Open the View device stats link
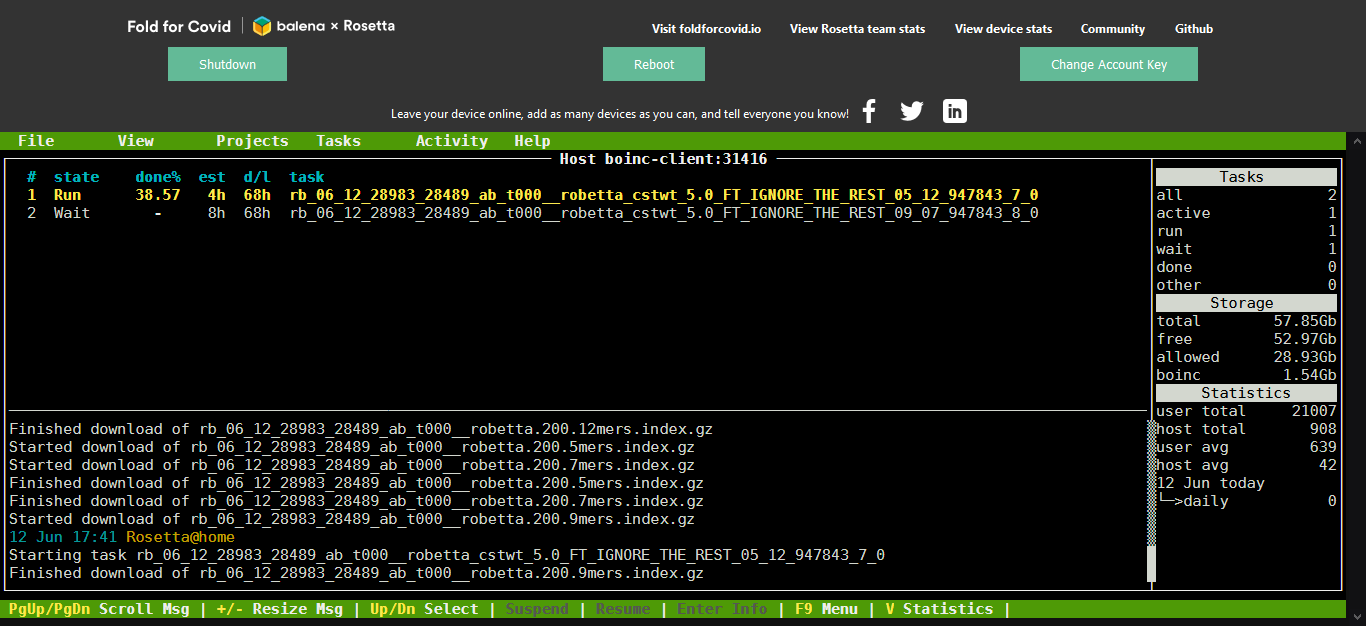The image size is (1366, 626). click(1003, 29)
